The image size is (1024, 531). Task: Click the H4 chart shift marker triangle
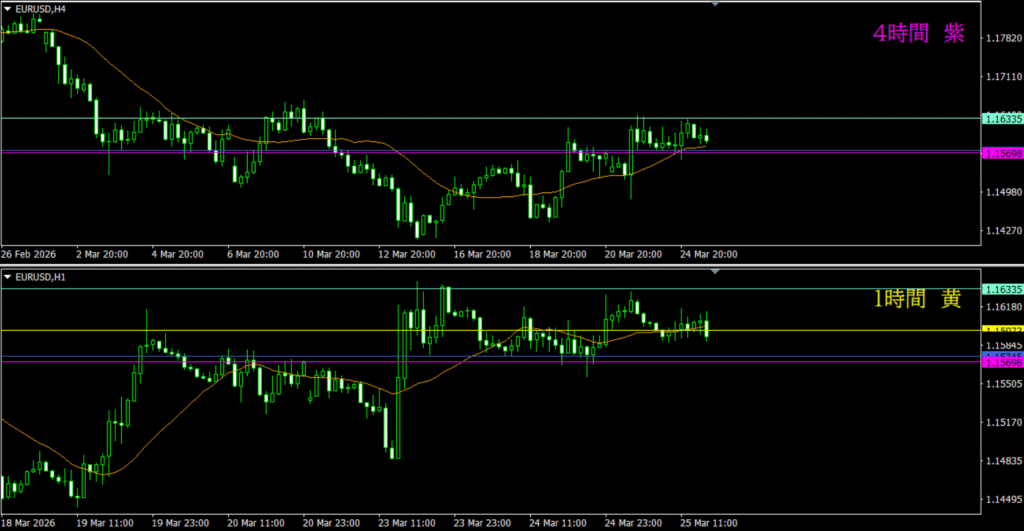point(715,4)
